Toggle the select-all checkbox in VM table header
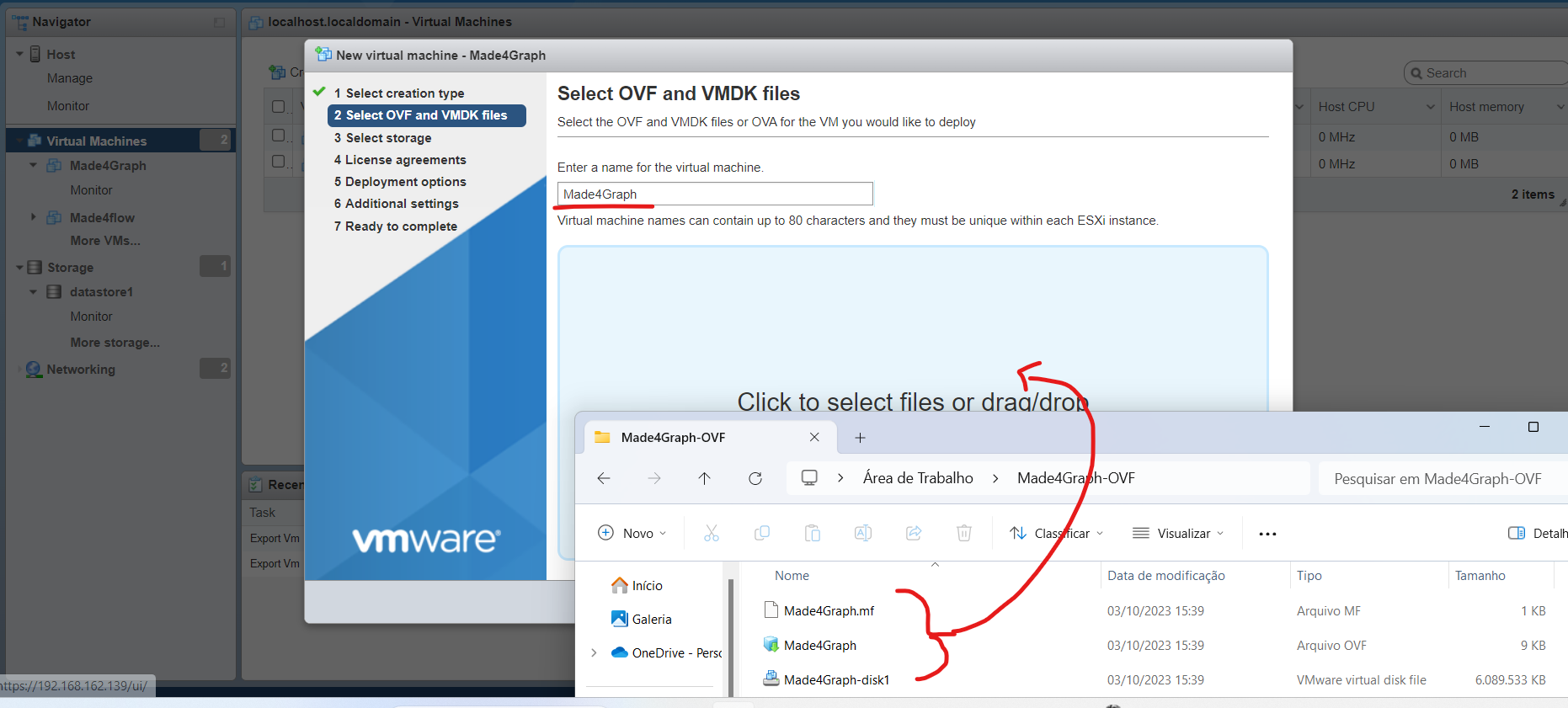Viewport: 1568px width, 708px height. point(279,107)
